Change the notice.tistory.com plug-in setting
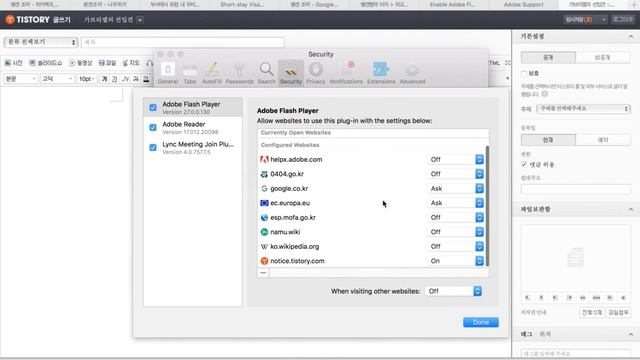The width and height of the screenshot is (640, 360). (x=456, y=261)
